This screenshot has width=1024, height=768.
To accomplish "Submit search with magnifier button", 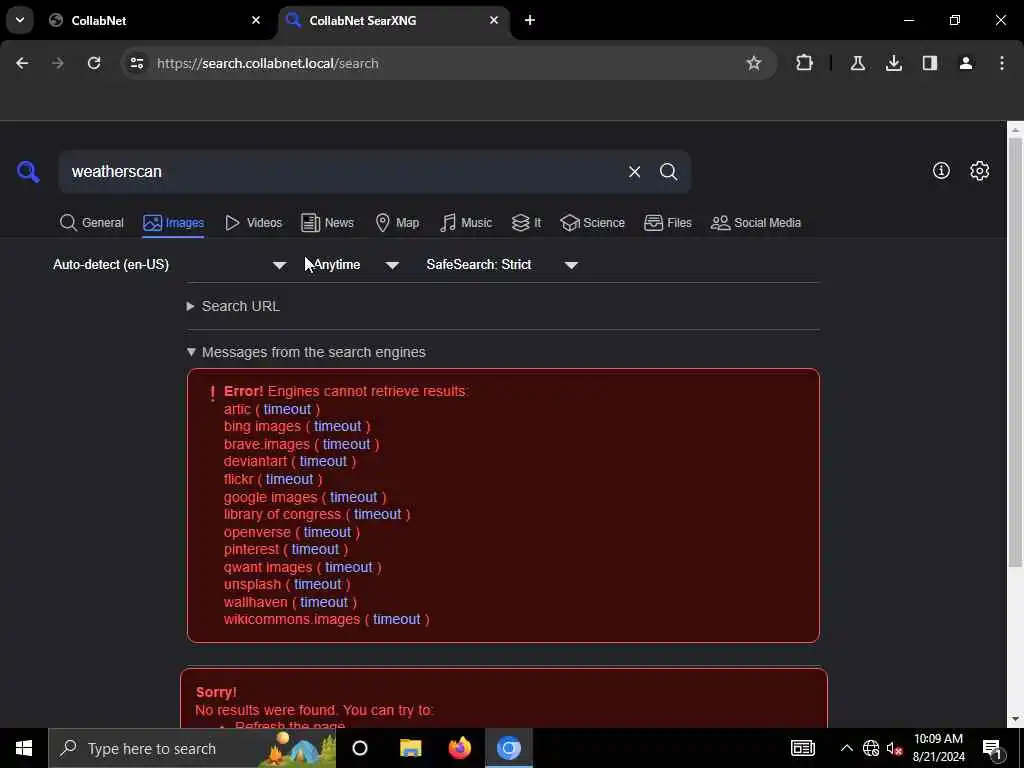I will point(668,172).
